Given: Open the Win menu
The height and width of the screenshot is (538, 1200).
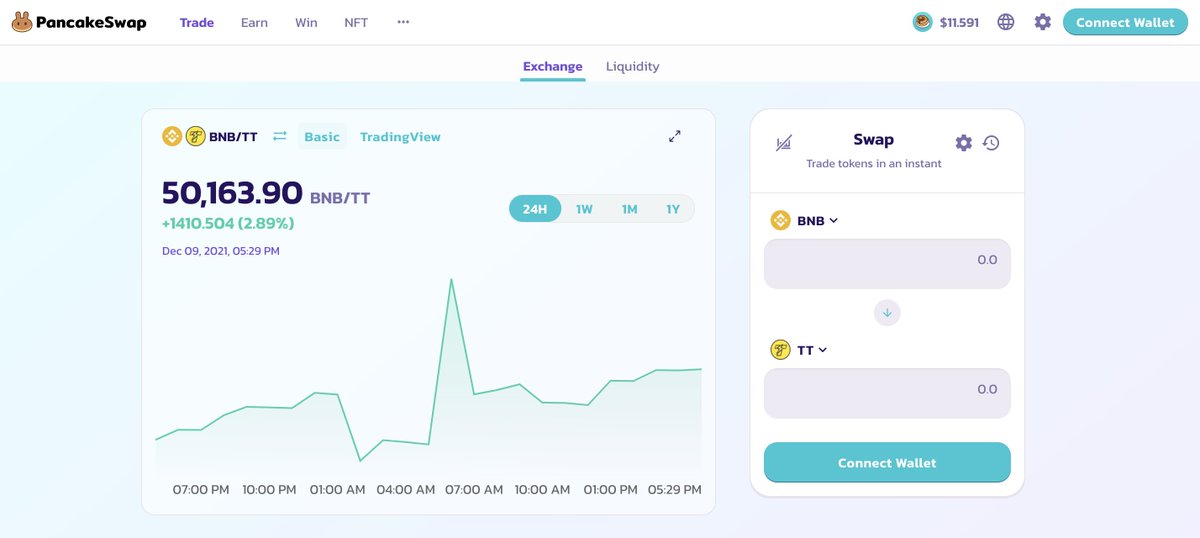Looking at the screenshot, I should click(x=306, y=22).
